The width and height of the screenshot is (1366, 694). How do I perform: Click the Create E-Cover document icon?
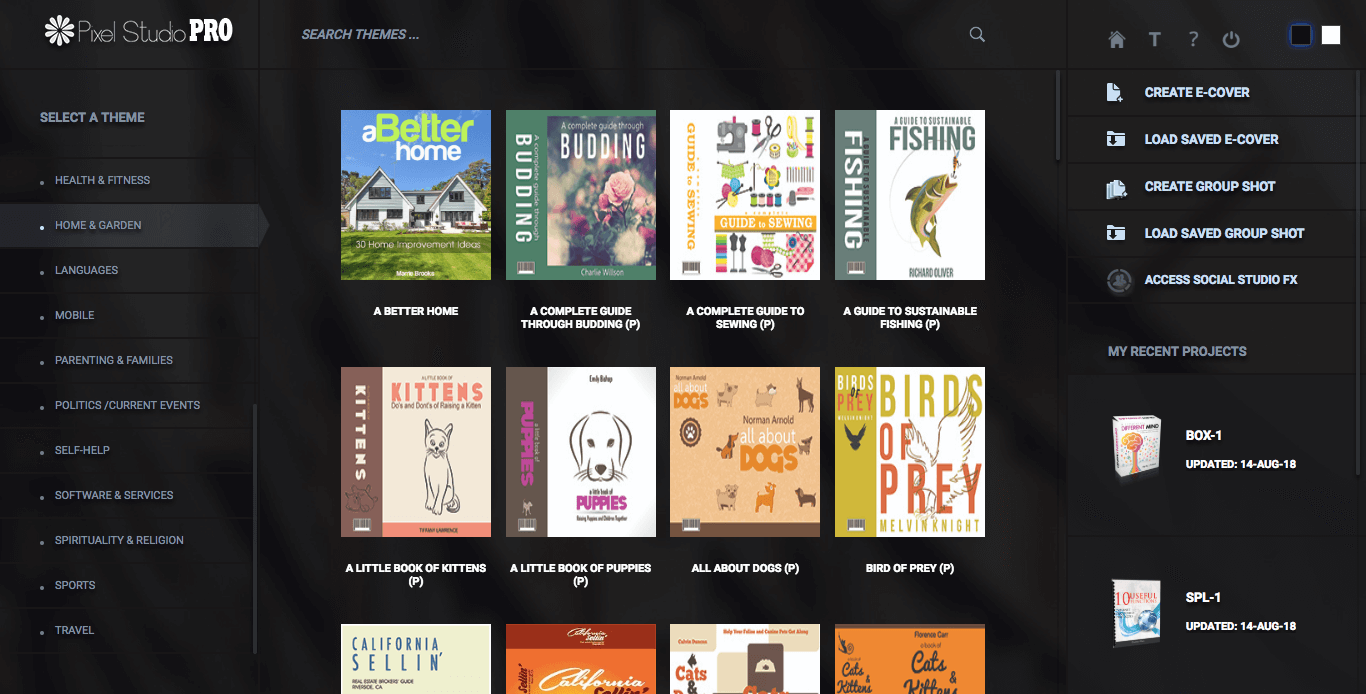pyautogui.click(x=1115, y=92)
